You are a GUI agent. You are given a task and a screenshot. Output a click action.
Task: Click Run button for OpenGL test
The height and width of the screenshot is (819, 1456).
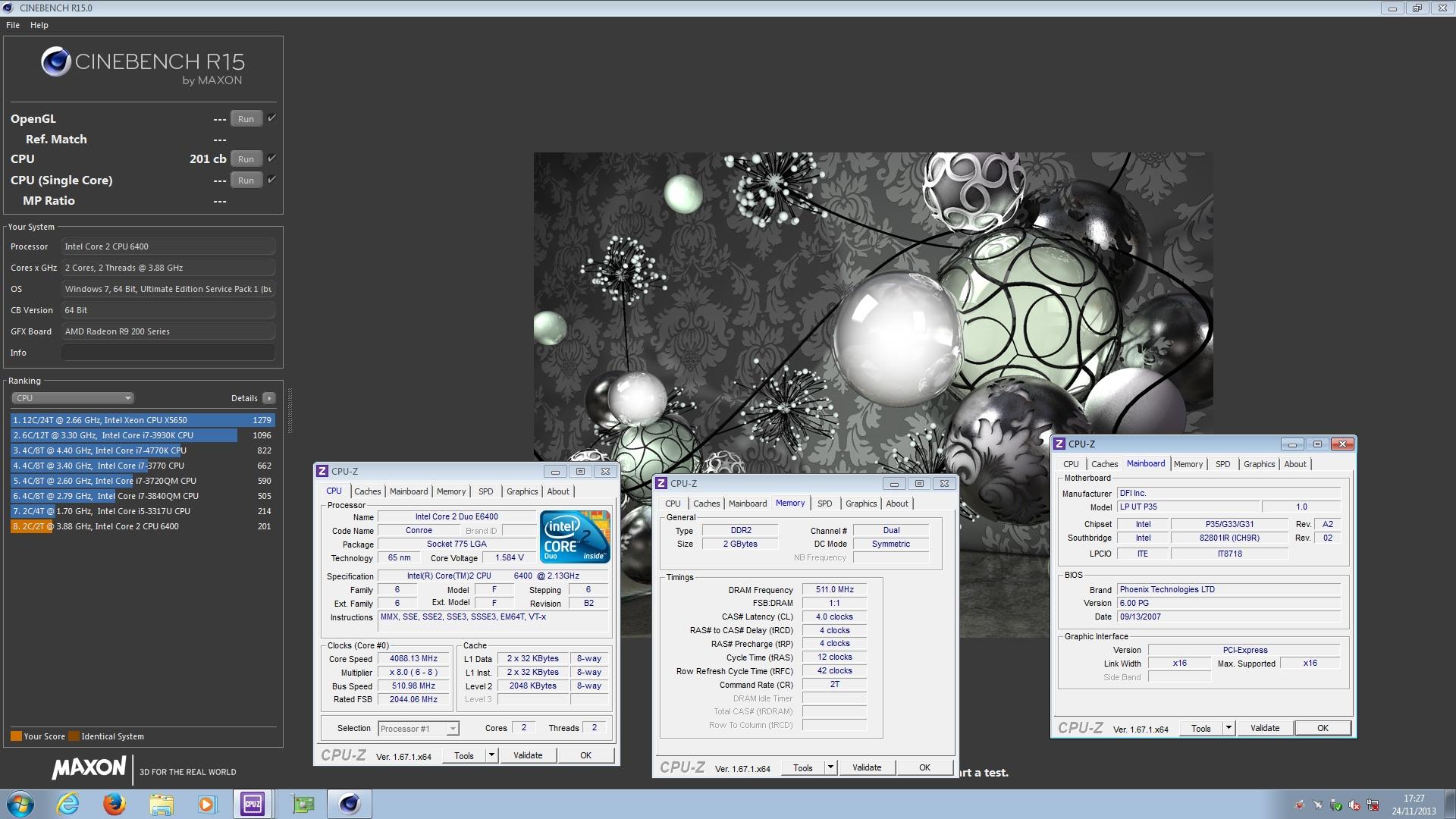click(x=246, y=119)
